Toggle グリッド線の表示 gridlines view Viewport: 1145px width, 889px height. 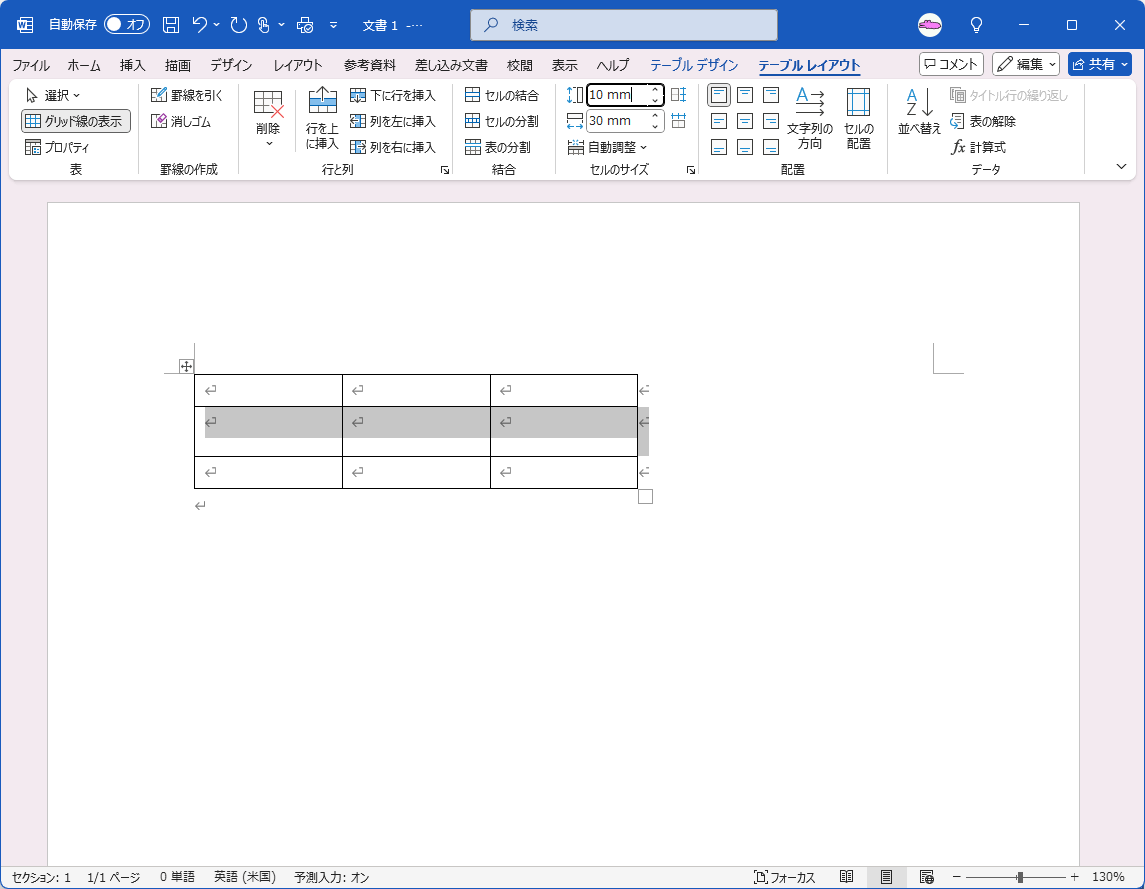point(76,121)
